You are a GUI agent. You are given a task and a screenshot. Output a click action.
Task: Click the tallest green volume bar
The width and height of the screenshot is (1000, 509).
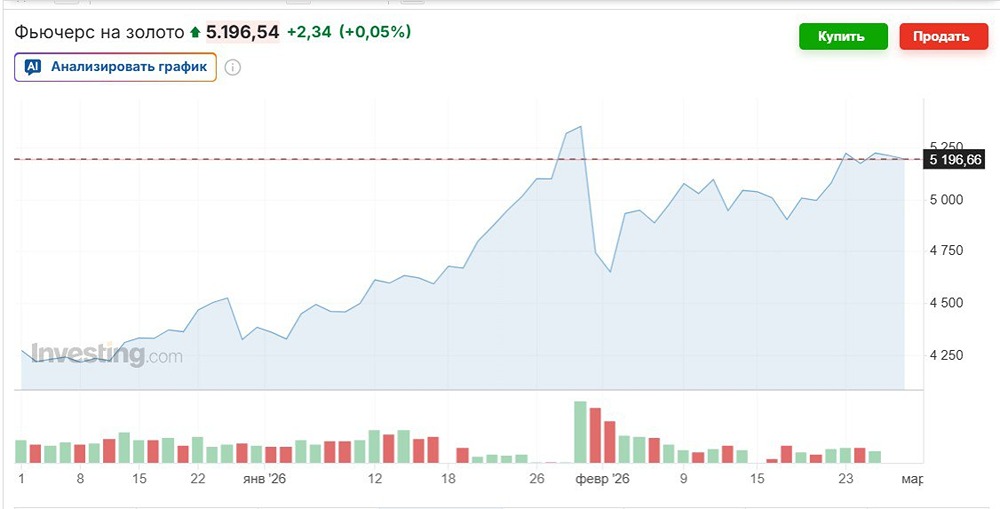pos(579,431)
